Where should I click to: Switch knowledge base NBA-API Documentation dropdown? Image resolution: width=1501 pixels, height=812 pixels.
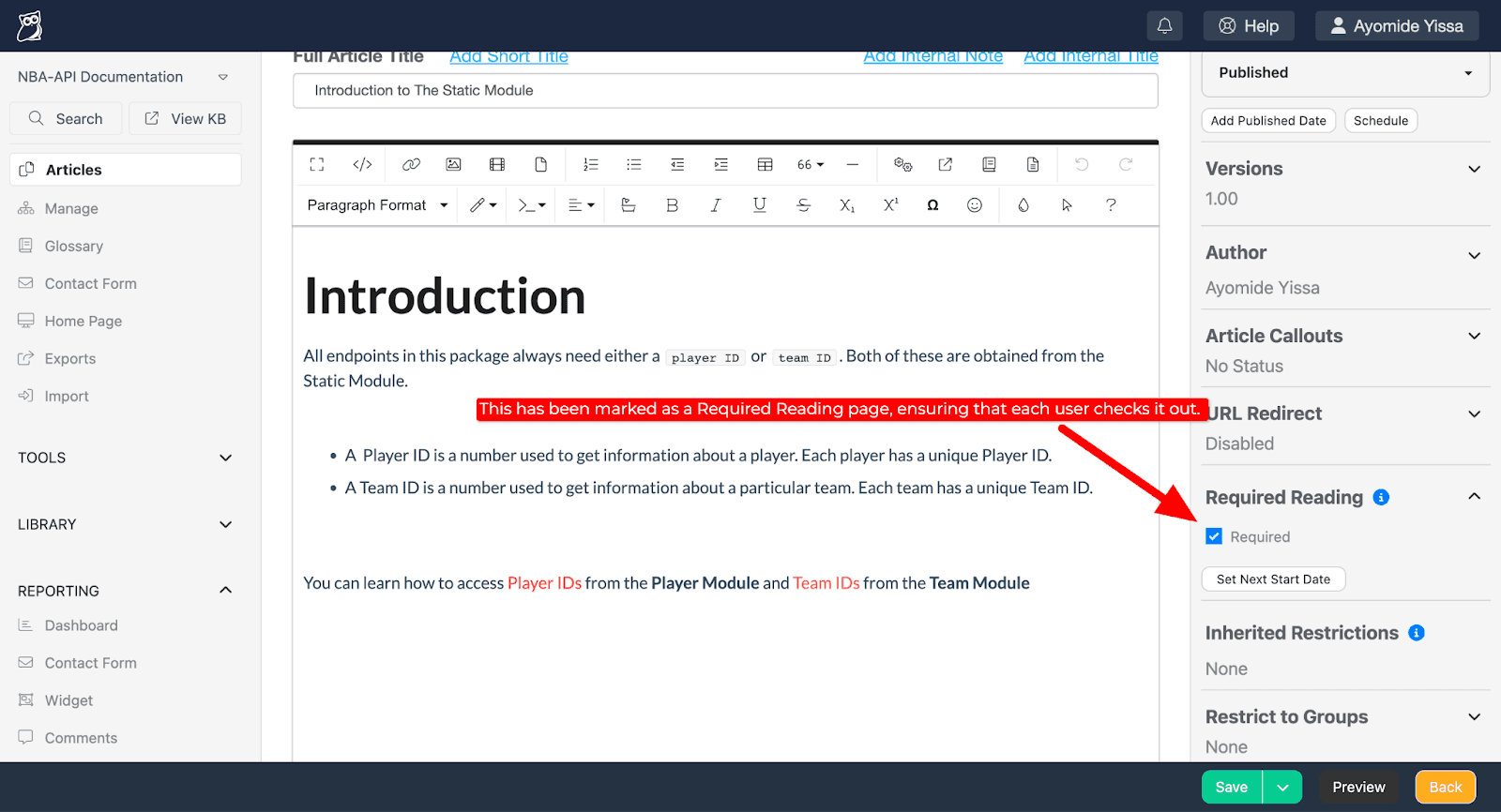tap(123, 77)
